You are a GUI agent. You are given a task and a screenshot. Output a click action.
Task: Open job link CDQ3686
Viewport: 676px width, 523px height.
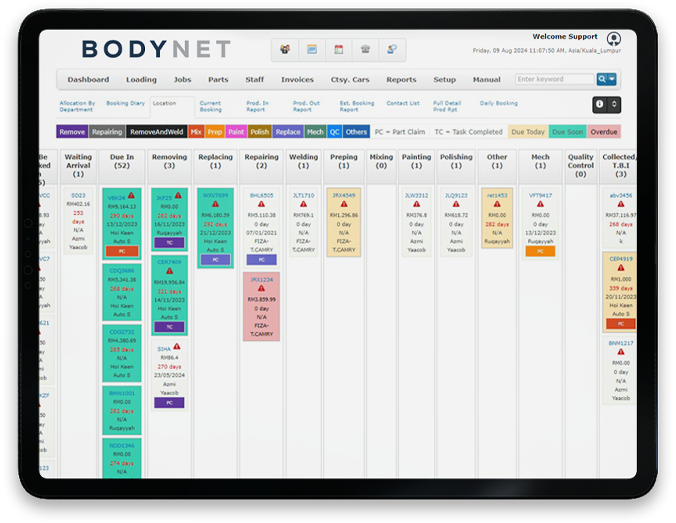pyautogui.click(x=122, y=271)
